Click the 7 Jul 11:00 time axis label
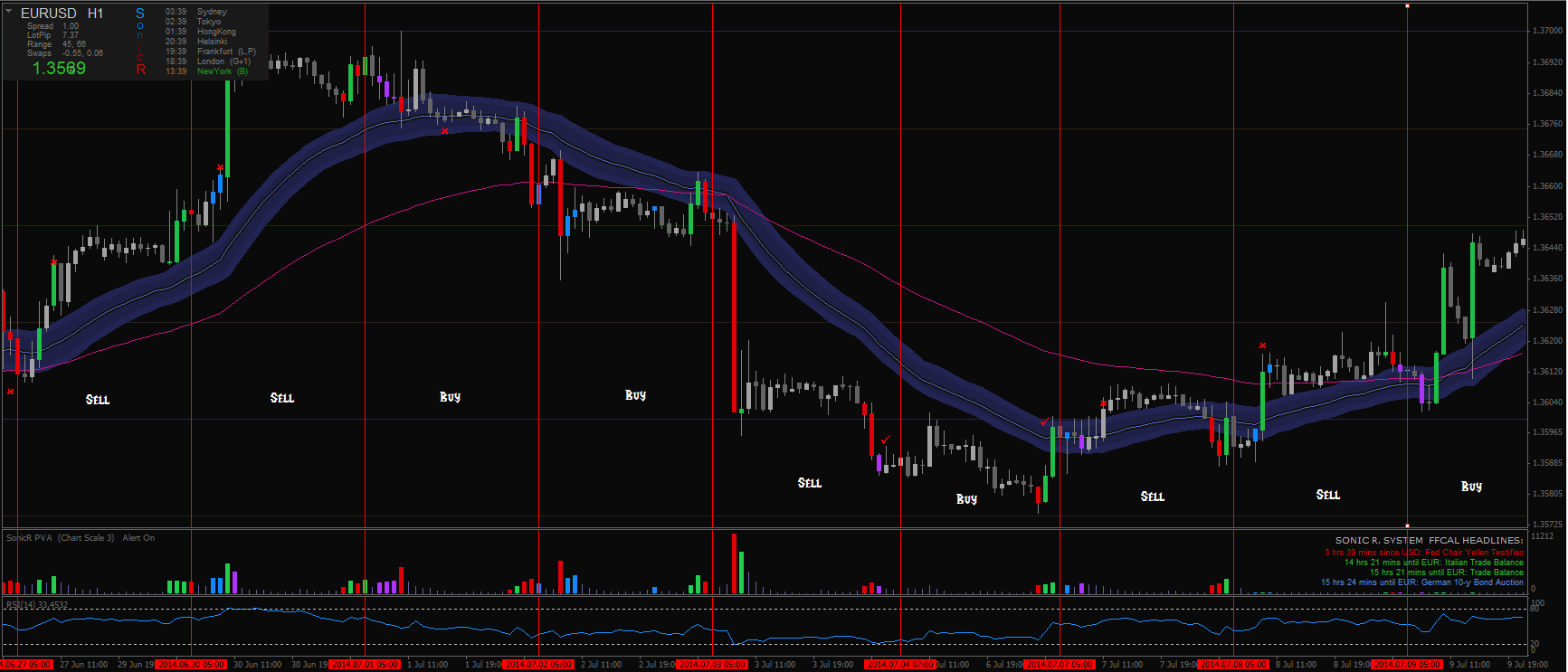 coord(1123,665)
